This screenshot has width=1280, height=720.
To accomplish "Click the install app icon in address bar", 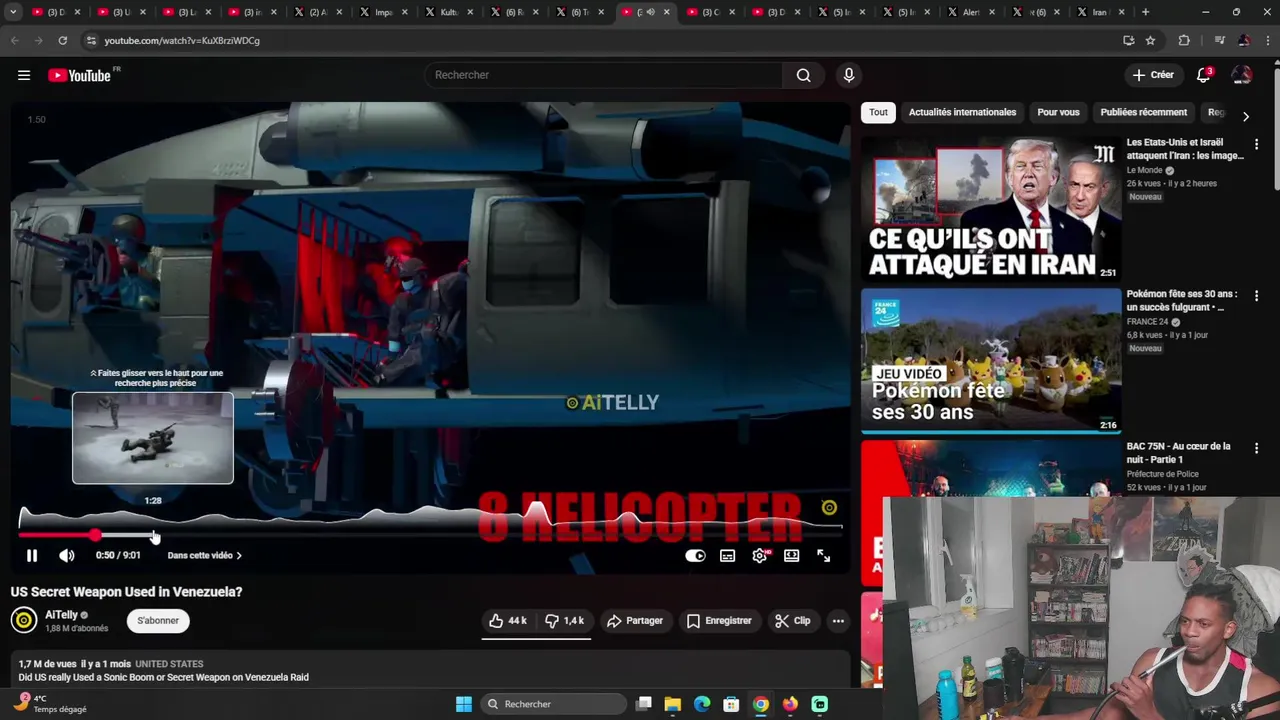I will pos(1128,40).
